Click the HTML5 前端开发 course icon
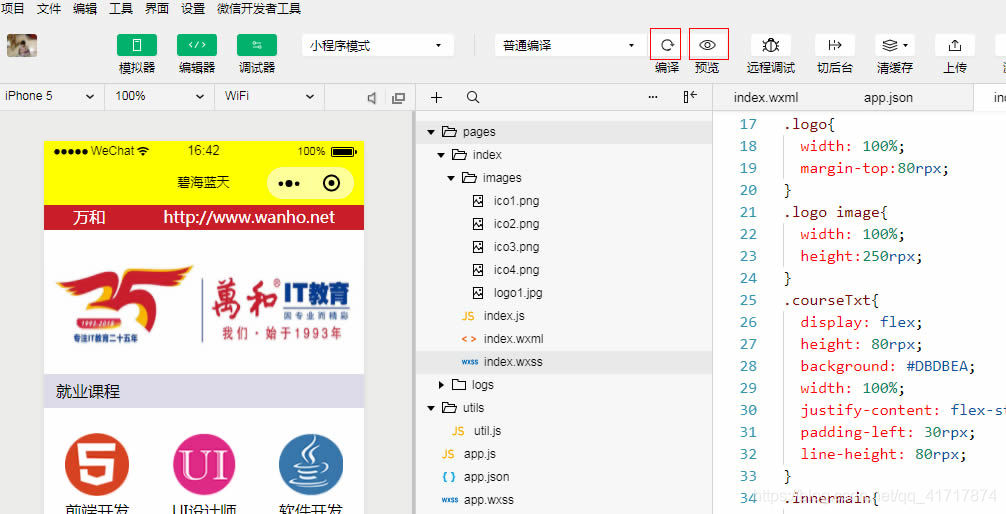The height and width of the screenshot is (514, 1006). [x=97, y=465]
